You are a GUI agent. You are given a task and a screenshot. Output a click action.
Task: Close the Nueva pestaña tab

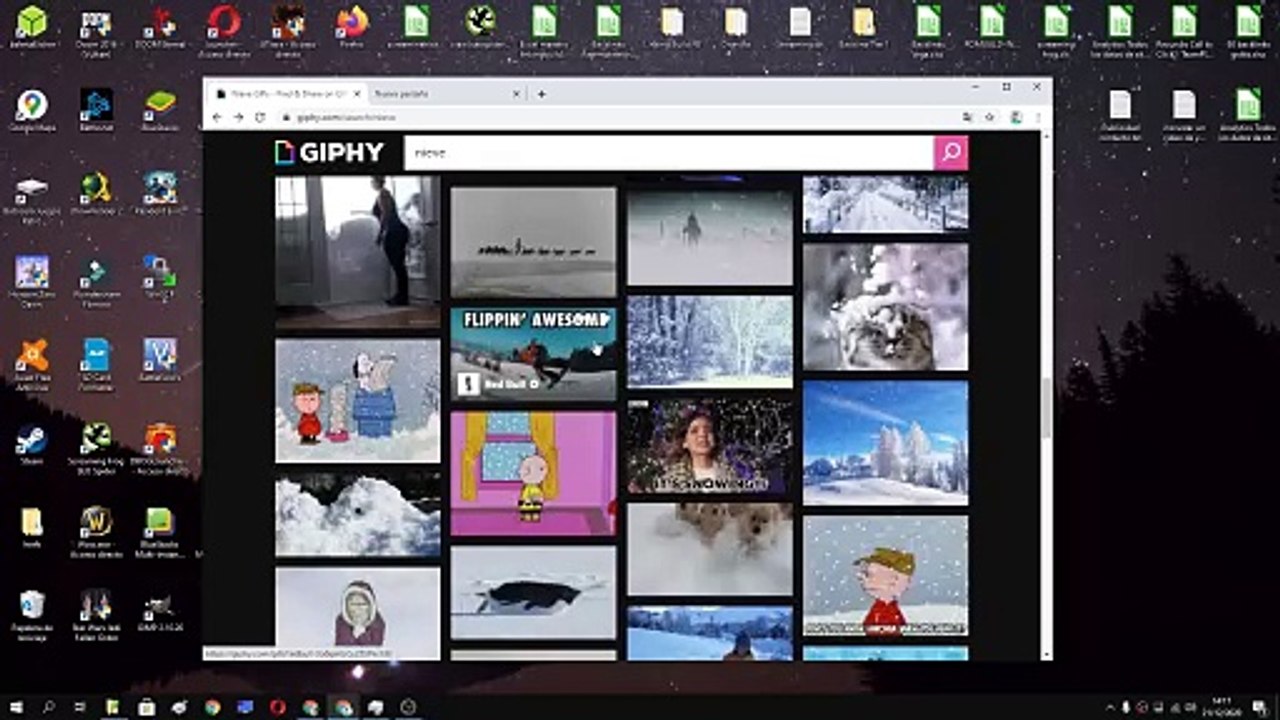click(516, 94)
